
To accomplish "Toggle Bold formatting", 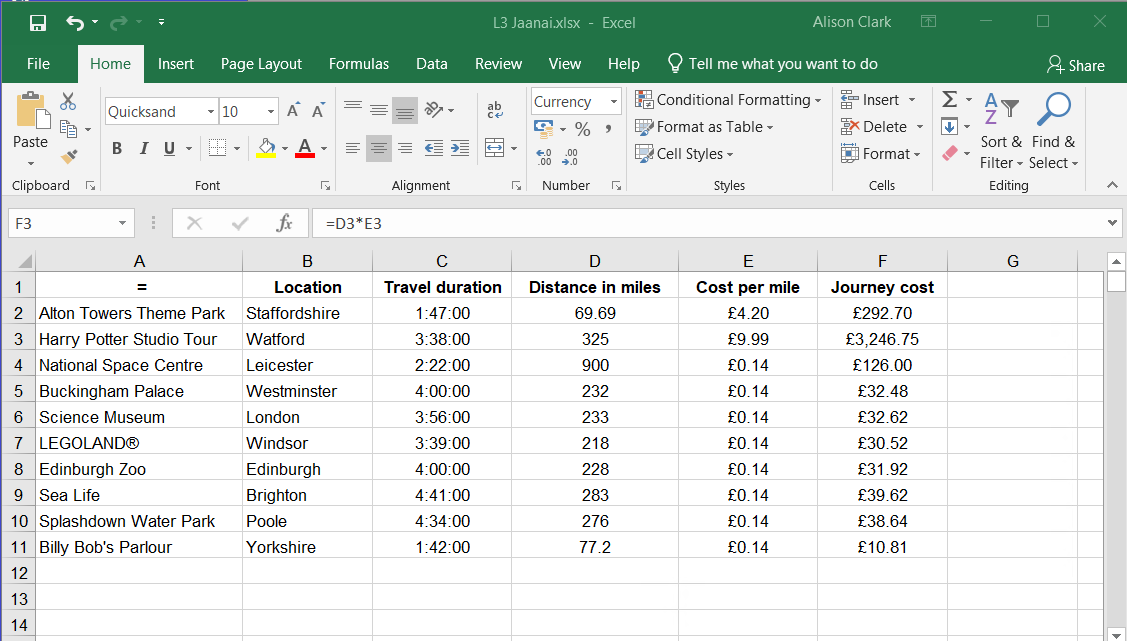I will point(116,149).
